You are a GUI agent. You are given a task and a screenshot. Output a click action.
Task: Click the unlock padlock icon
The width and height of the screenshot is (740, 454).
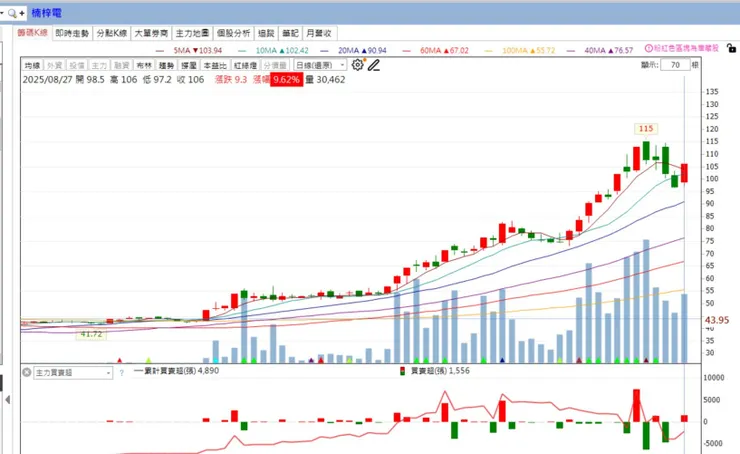[x=731, y=48]
